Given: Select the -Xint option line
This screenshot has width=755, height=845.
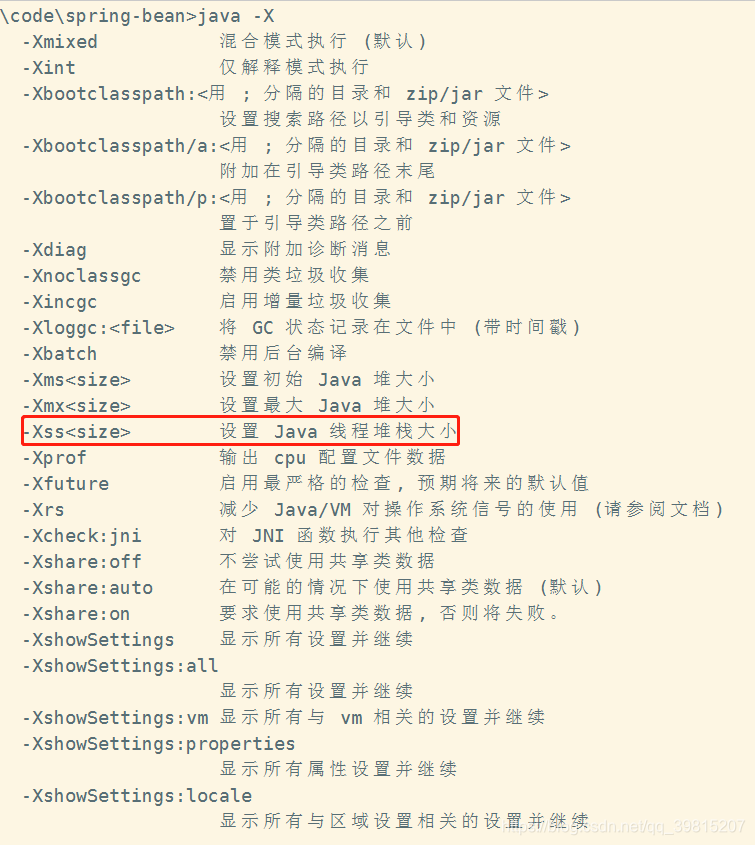Looking at the screenshot, I should (x=49, y=67).
